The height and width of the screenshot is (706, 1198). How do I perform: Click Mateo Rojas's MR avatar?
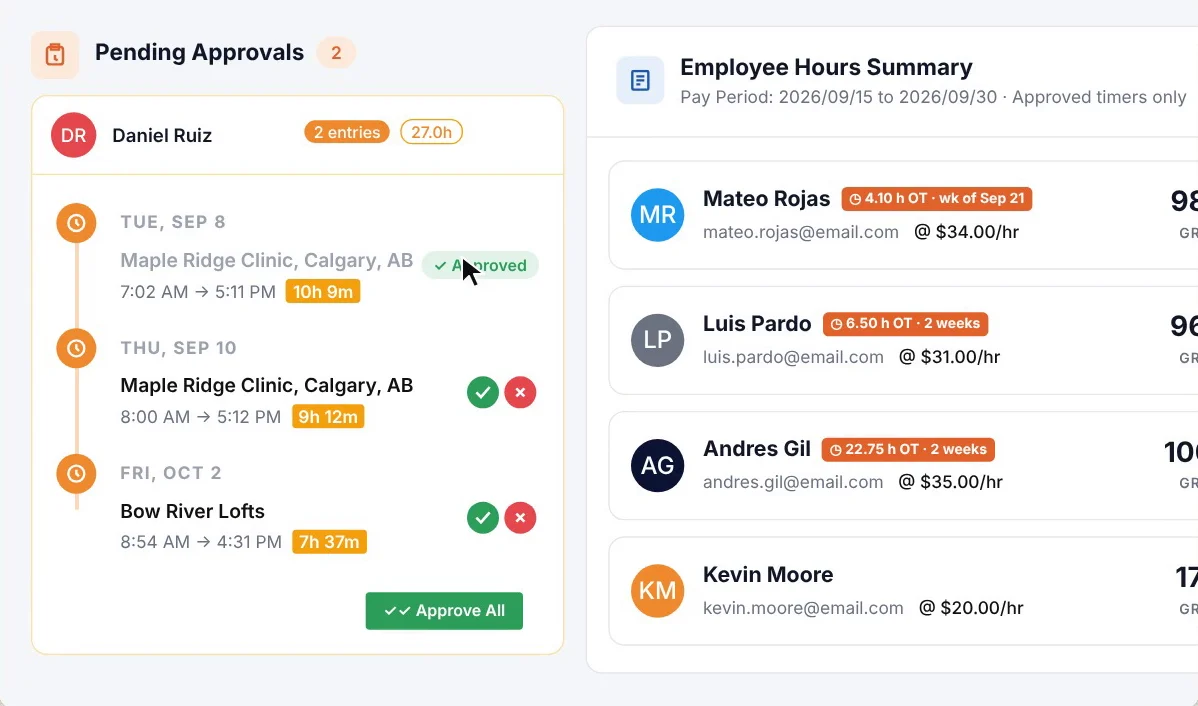657,215
